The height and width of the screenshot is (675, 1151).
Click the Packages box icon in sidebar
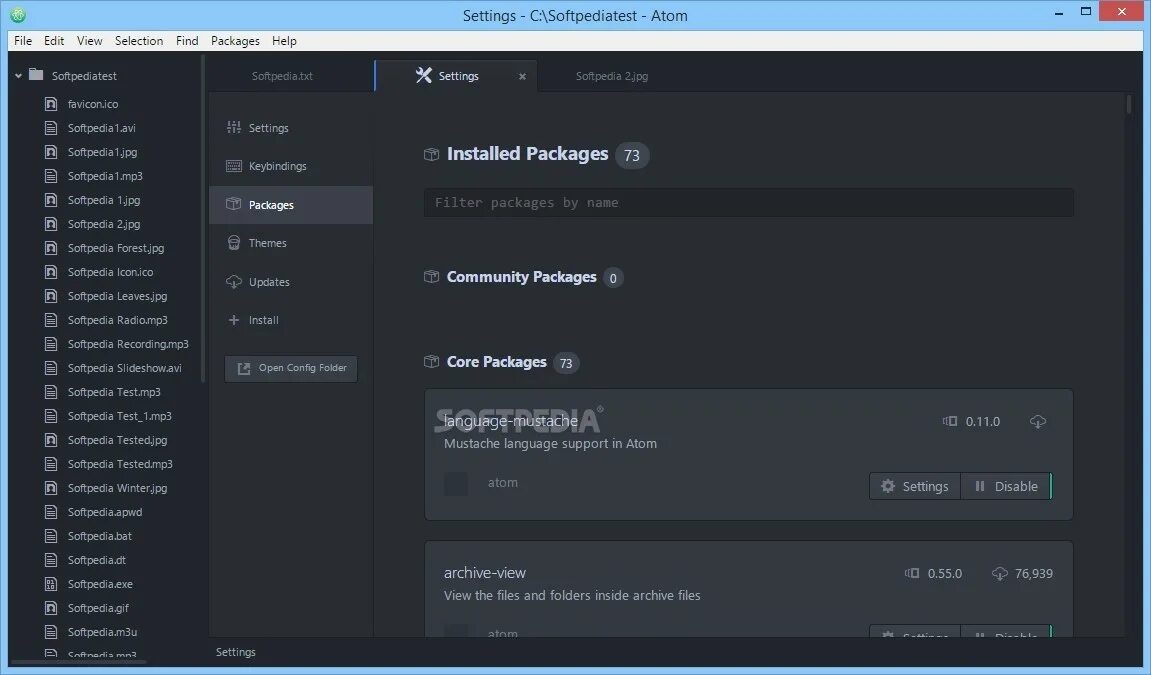[233, 205]
